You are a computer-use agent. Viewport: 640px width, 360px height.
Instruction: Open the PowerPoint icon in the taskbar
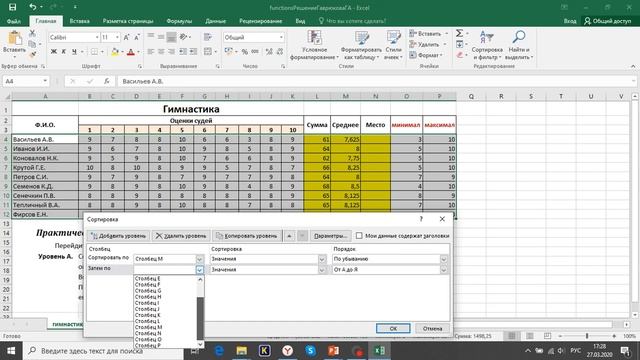[333, 351]
